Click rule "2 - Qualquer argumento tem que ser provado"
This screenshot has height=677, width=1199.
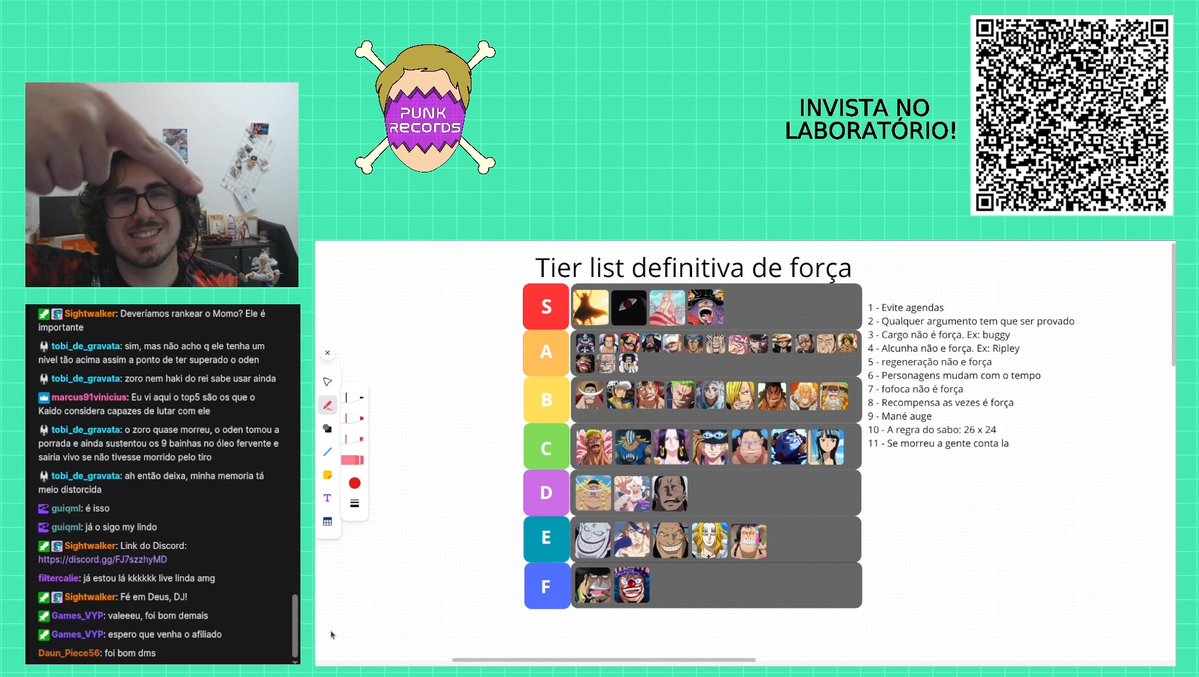(x=970, y=321)
